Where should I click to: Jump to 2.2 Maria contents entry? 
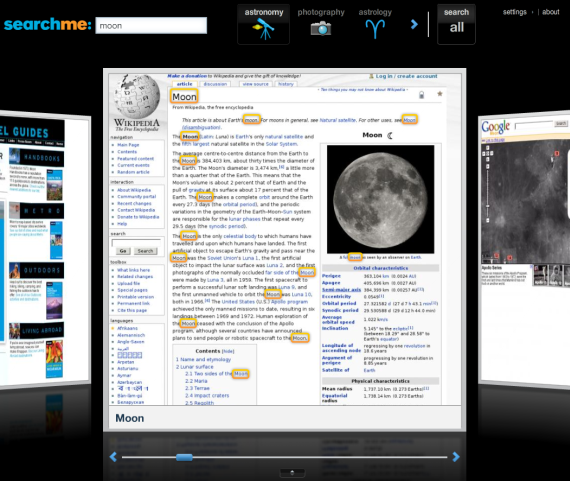point(196,381)
